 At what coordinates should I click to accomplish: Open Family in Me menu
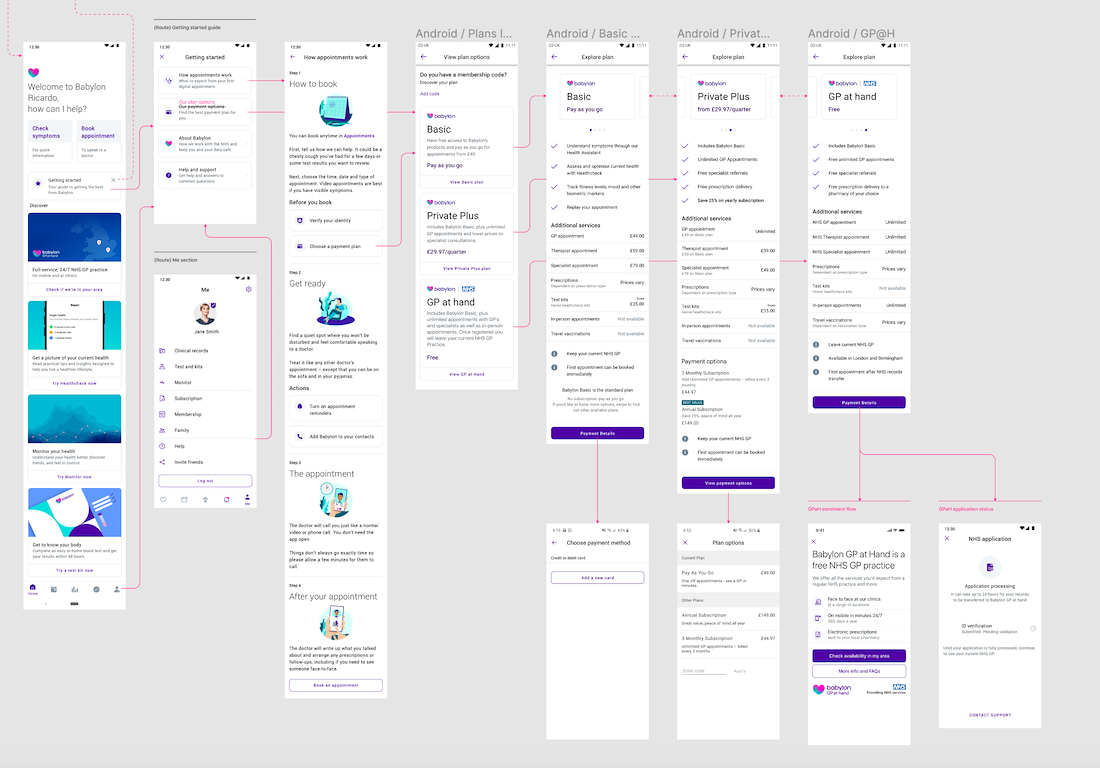point(205,430)
